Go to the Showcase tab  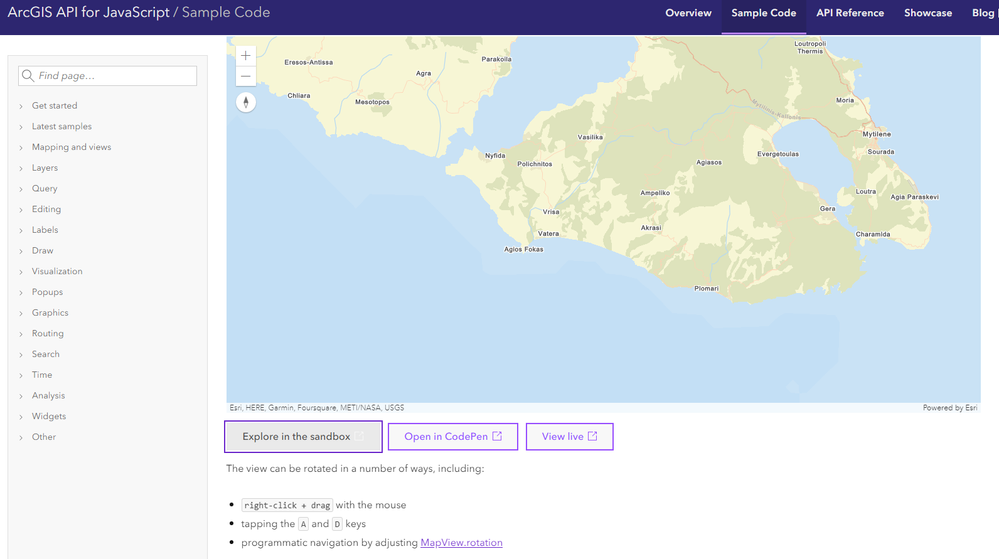coord(928,14)
